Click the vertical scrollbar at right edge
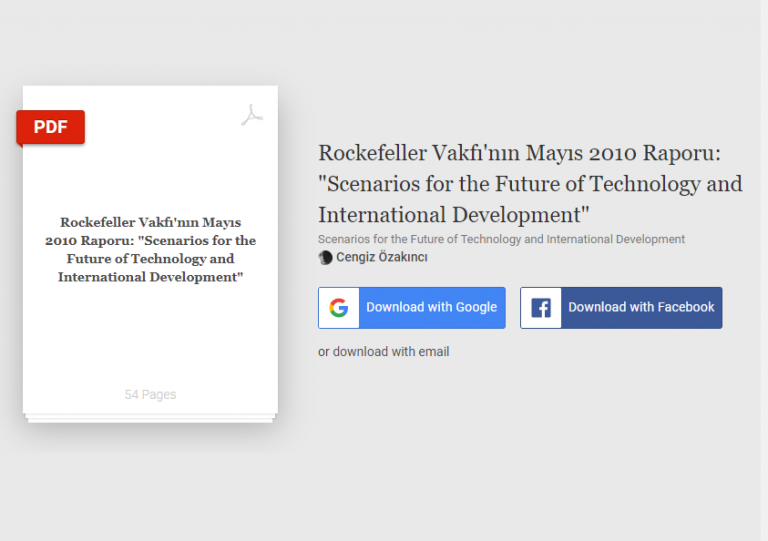 coord(764,270)
